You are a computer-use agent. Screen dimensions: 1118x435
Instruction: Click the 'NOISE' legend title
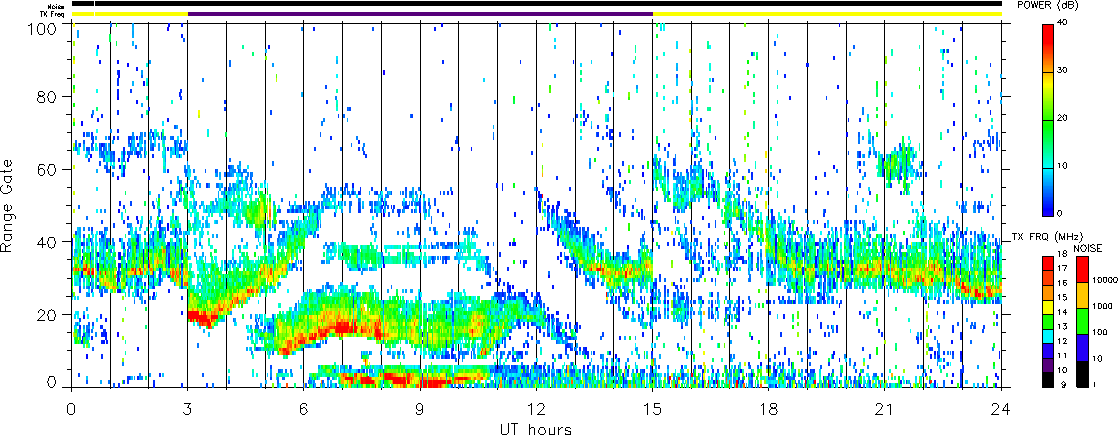coord(1088,248)
